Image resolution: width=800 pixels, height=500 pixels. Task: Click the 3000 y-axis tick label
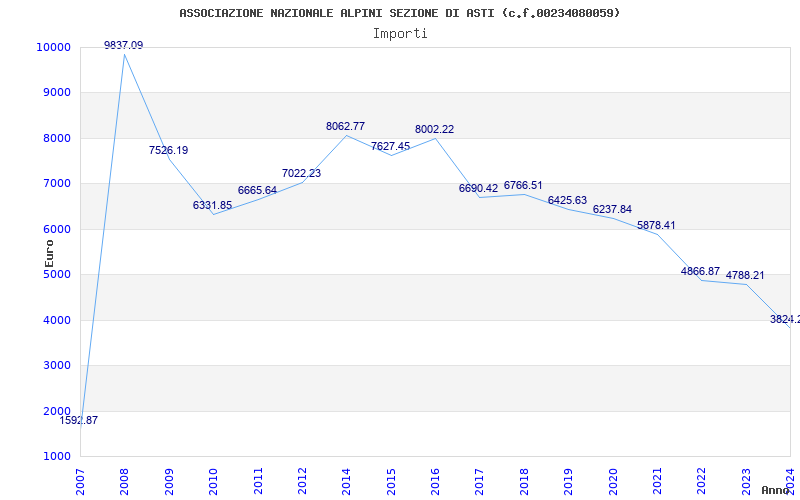57,366
